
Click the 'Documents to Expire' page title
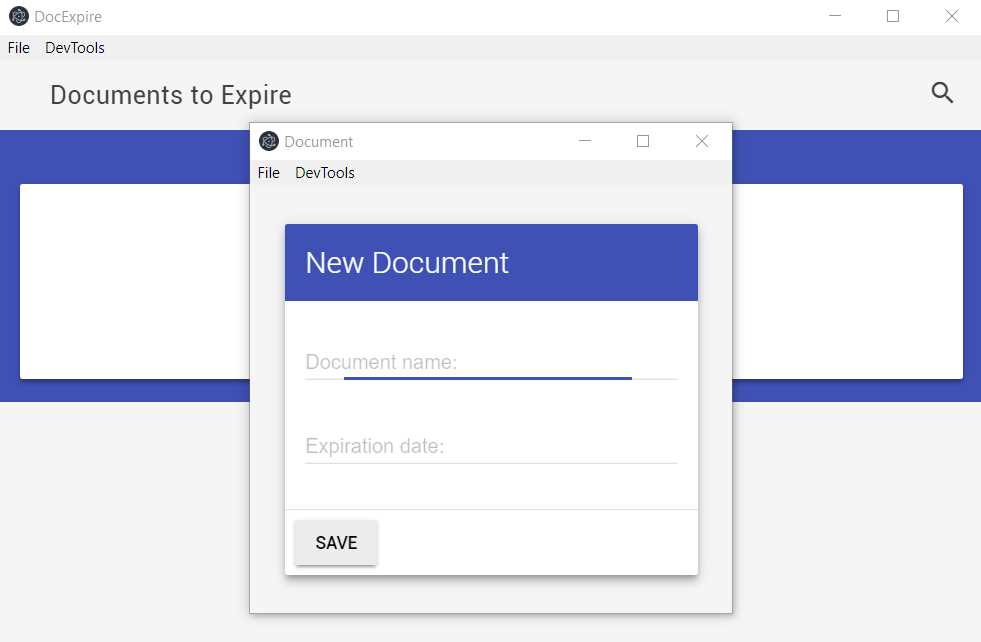tap(170, 94)
